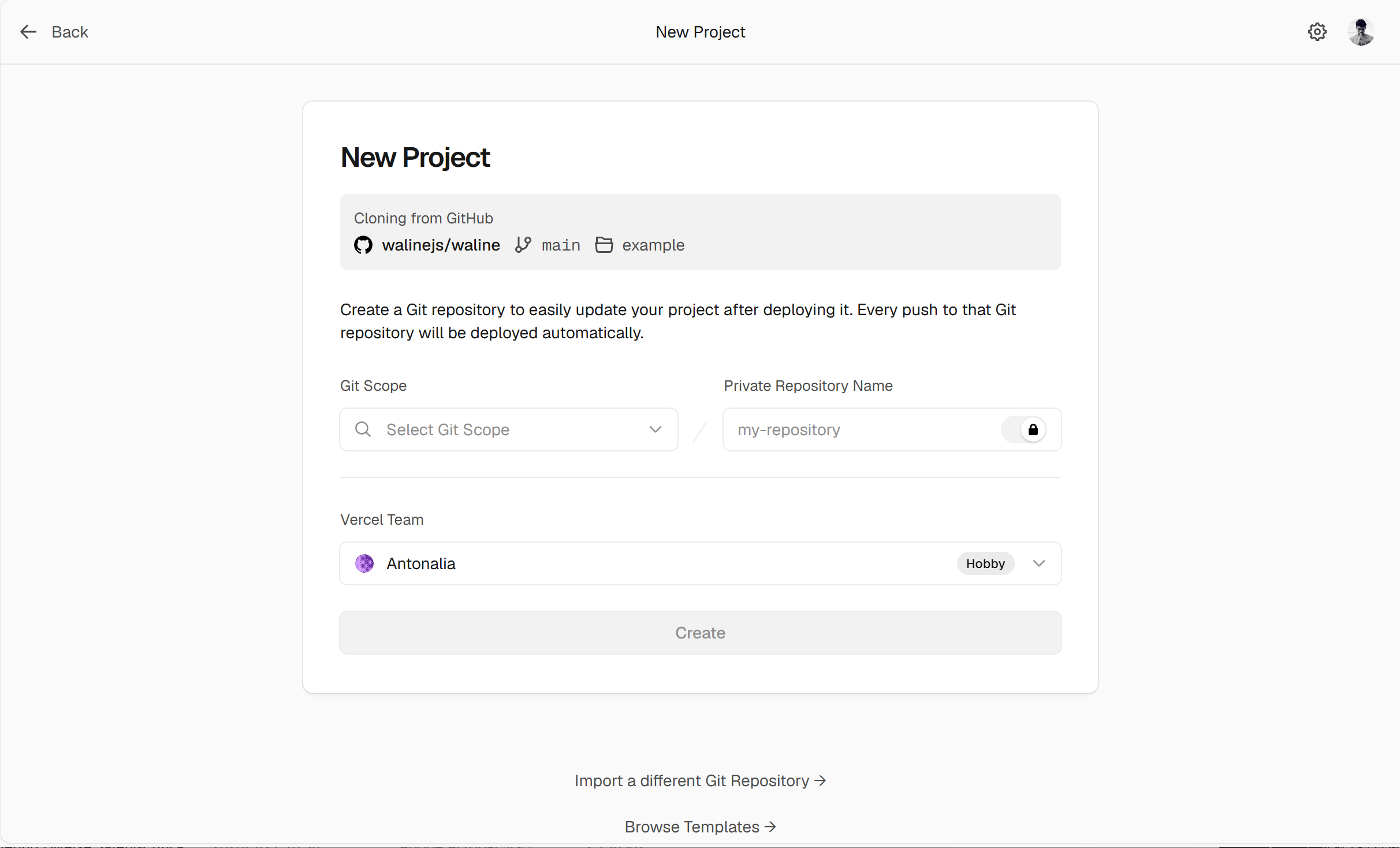Open Import a different Git Repository link

click(700, 780)
